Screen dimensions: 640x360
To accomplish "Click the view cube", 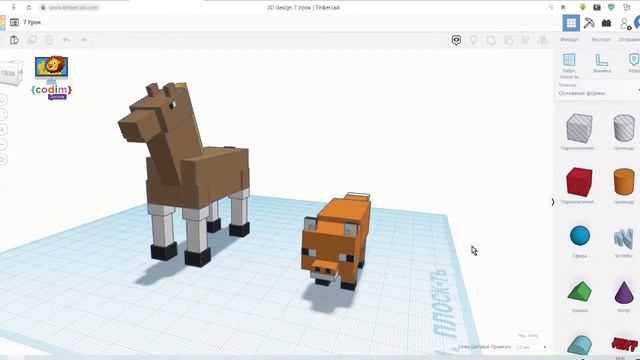I will (x=11, y=73).
